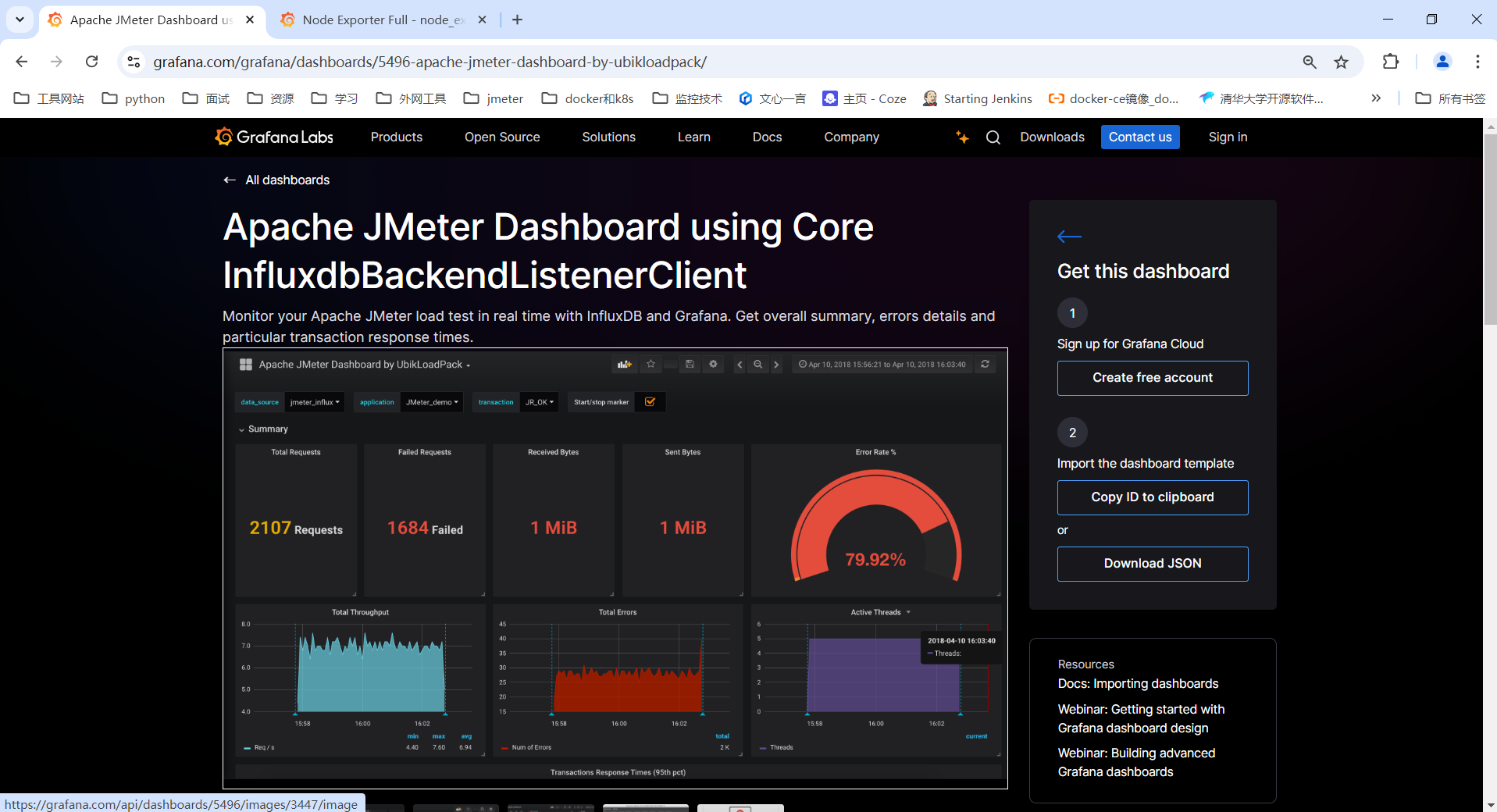The width and height of the screenshot is (1497, 812).
Task: Open Webinar: Getting started with dashboard design
Action: click(1141, 718)
